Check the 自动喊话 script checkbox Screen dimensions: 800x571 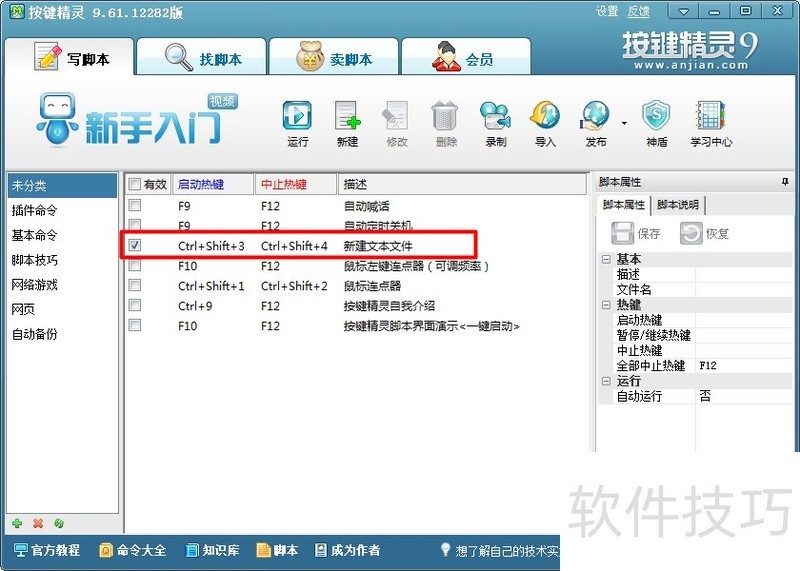pos(135,206)
